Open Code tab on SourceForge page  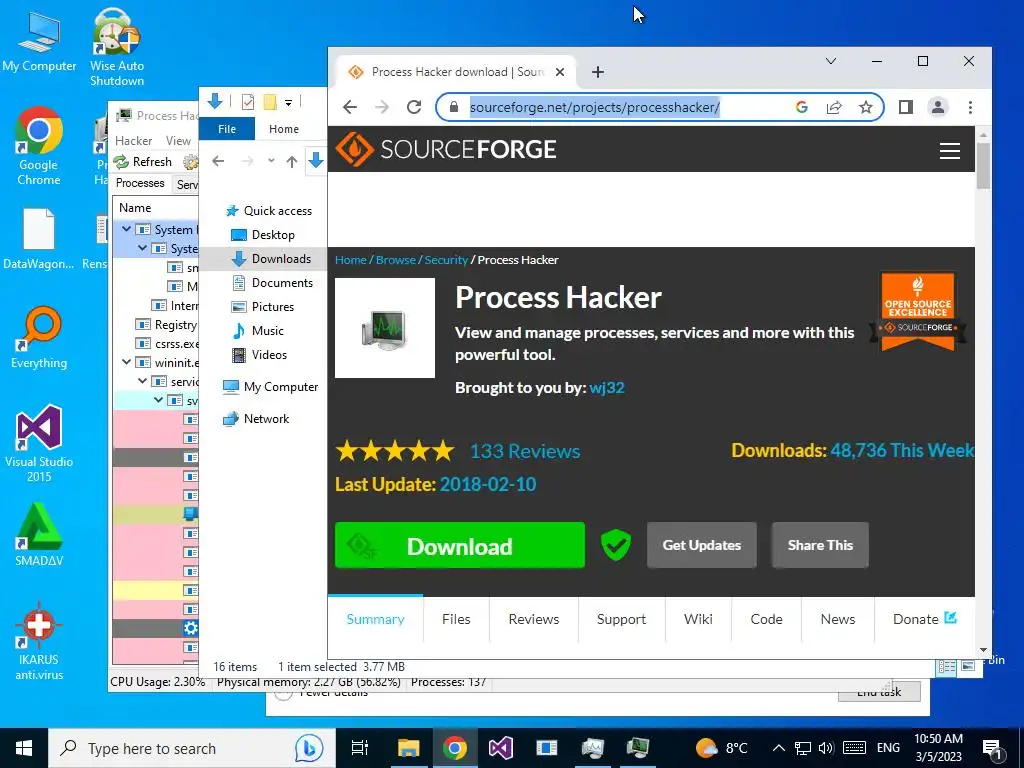click(766, 619)
